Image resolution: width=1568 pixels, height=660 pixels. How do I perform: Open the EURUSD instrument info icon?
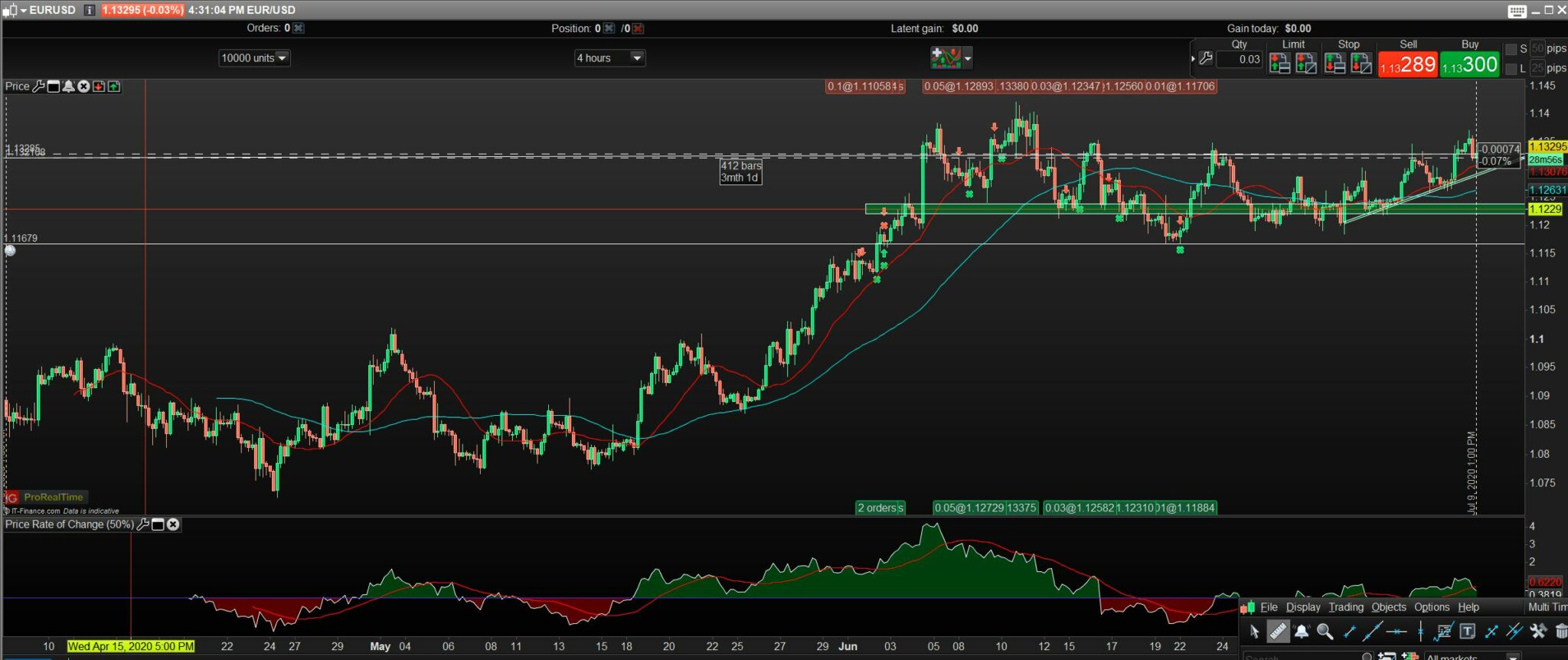tap(90, 10)
